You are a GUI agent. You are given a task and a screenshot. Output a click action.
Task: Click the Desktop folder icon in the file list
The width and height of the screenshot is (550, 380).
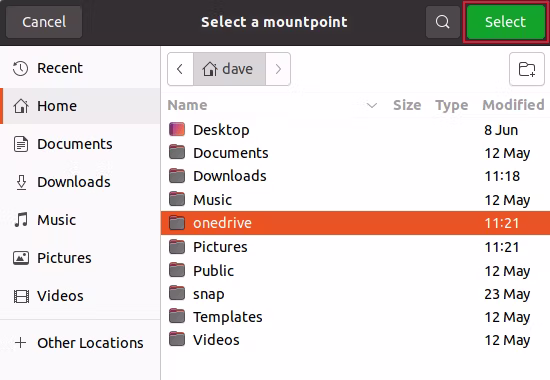click(x=177, y=129)
